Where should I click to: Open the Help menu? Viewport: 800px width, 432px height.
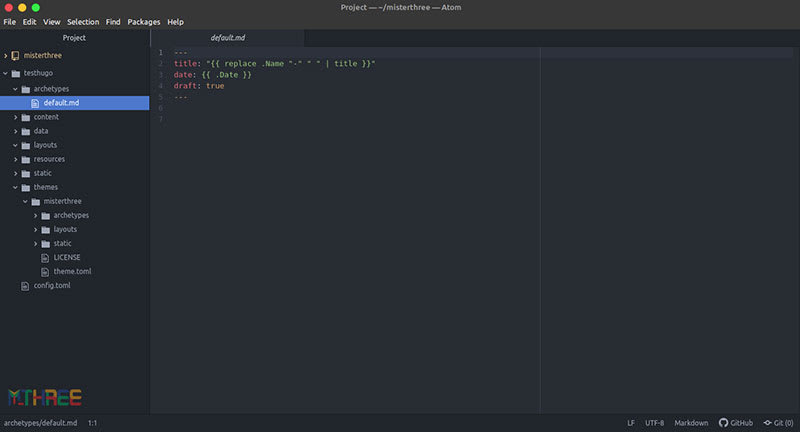coord(175,22)
